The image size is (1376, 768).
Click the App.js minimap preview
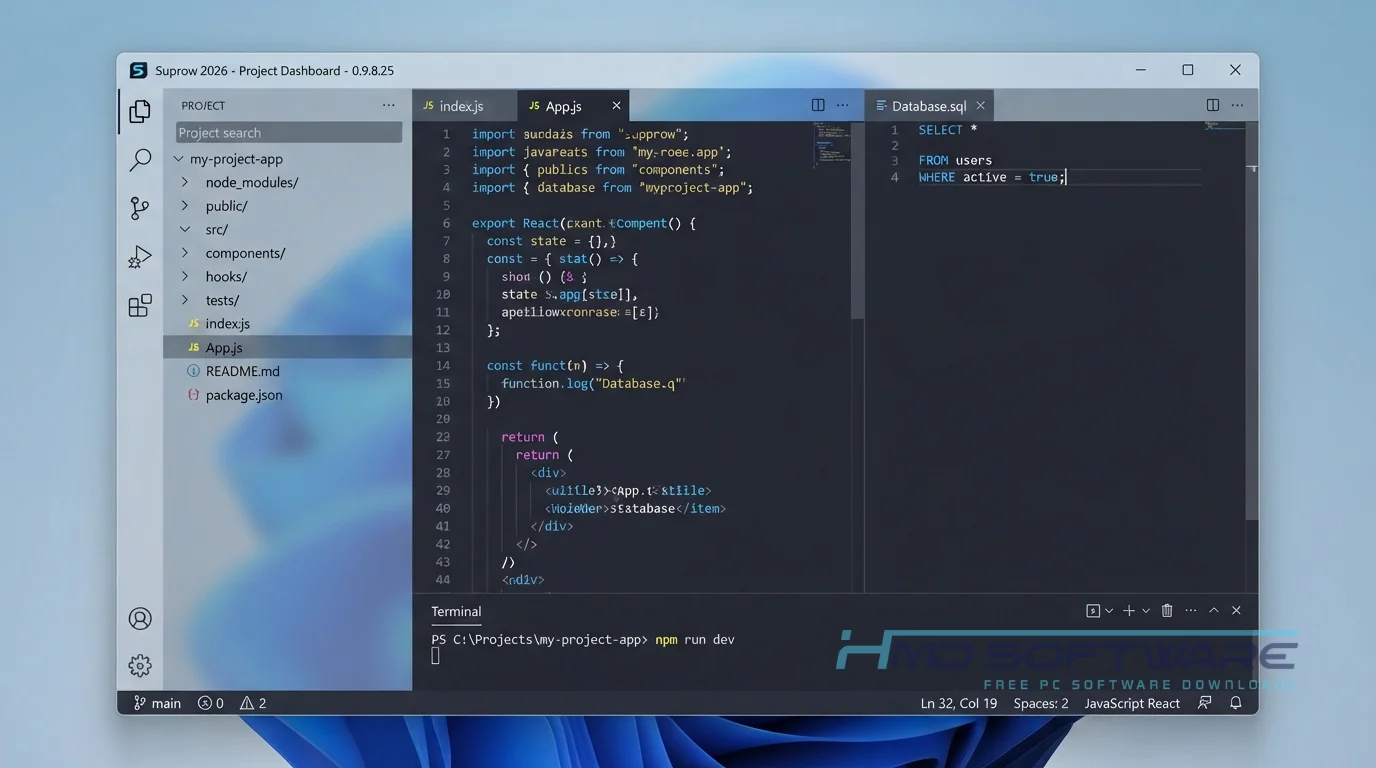coord(831,145)
